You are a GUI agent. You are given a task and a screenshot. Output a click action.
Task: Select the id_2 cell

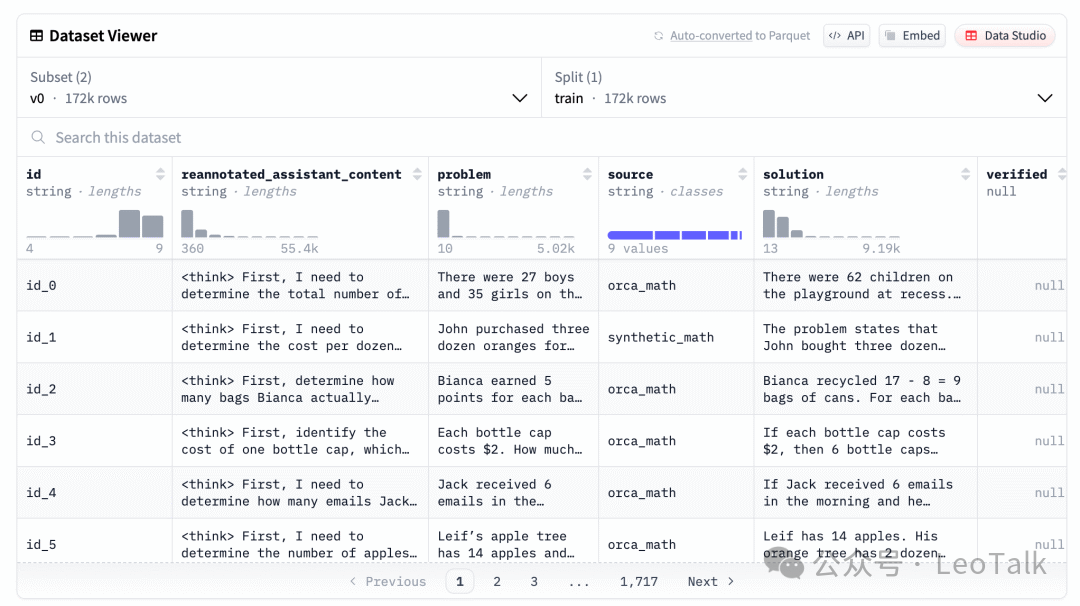coord(94,389)
